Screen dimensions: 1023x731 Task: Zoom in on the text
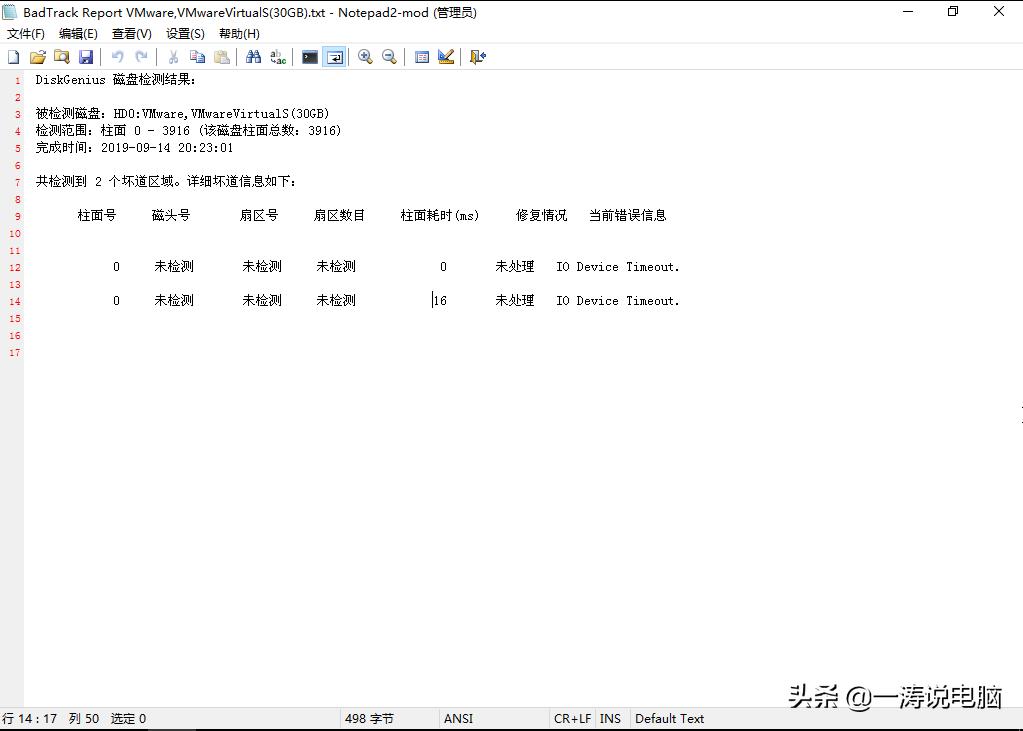365,57
